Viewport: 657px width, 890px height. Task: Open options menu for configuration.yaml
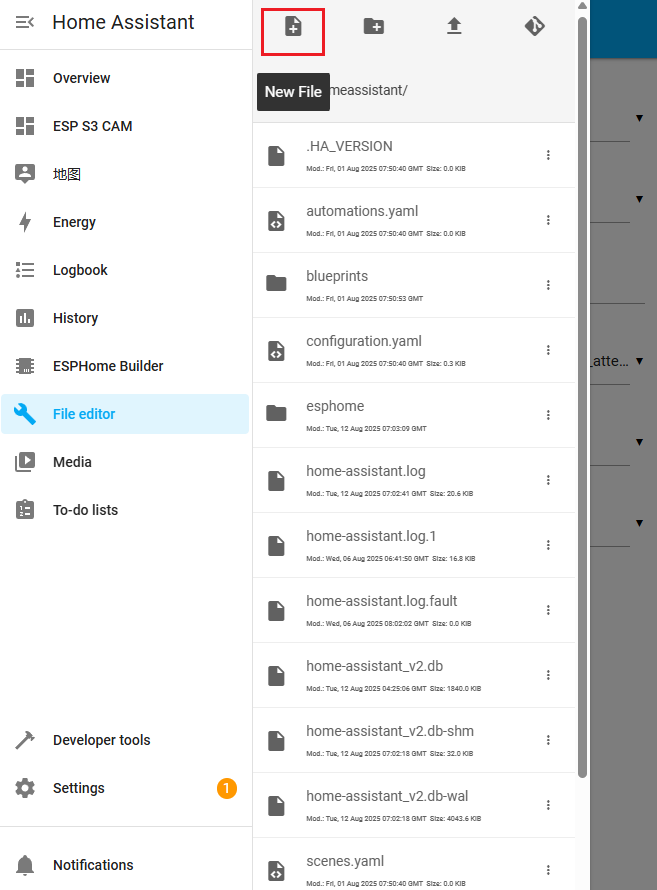[548, 350]
